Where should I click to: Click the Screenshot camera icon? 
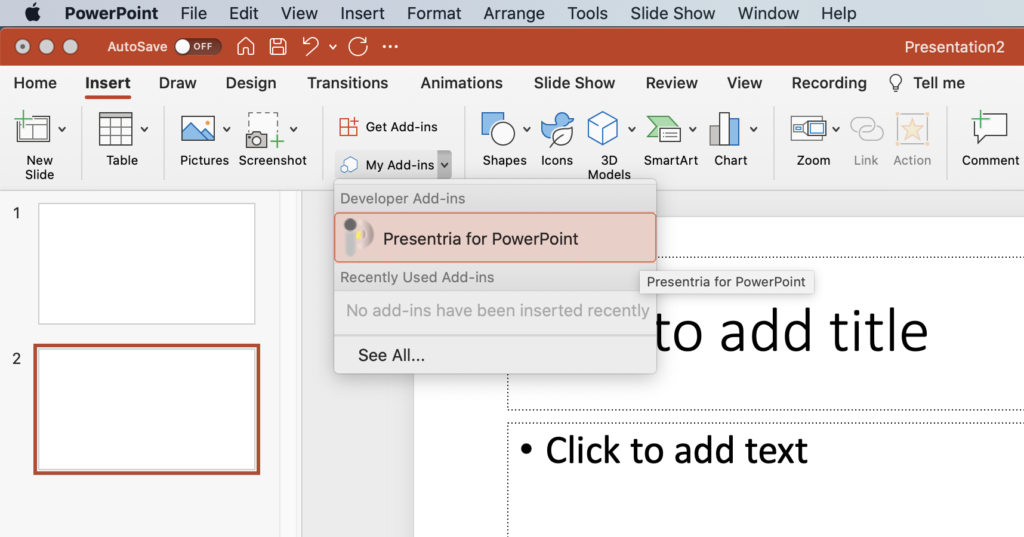point(264,130)
